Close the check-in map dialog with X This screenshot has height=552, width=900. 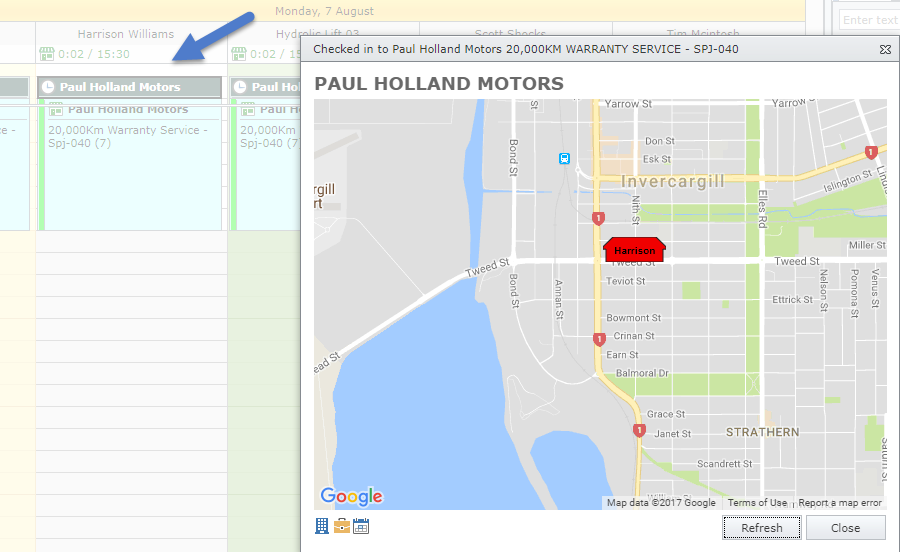[885, 49]
